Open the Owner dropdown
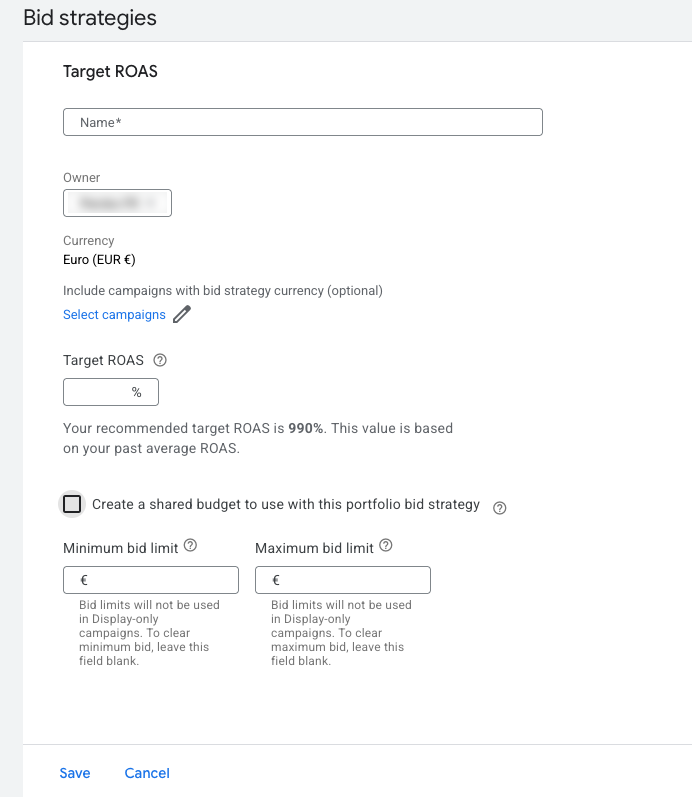 point(117,203)
